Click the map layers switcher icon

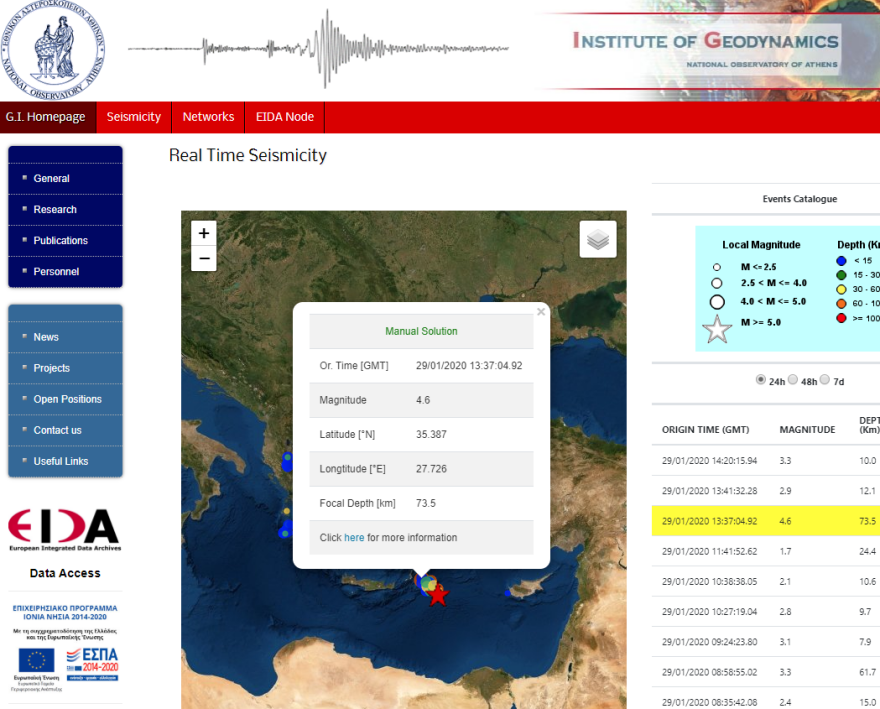(x=598, y=238)
